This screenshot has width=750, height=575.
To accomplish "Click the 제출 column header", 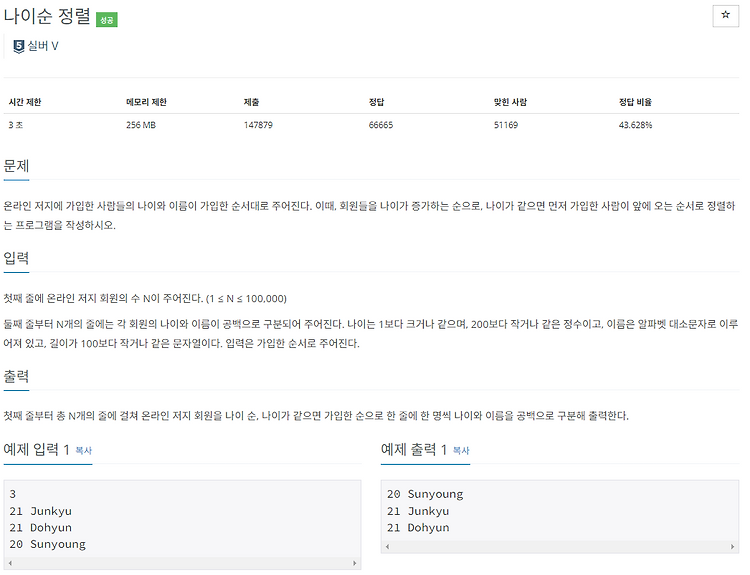I will (252, 102).
